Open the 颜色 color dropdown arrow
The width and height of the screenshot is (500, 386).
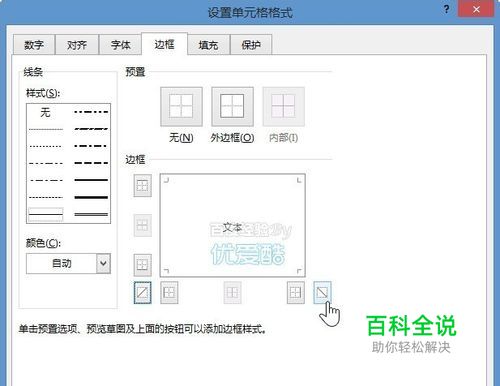coord(103,263)
